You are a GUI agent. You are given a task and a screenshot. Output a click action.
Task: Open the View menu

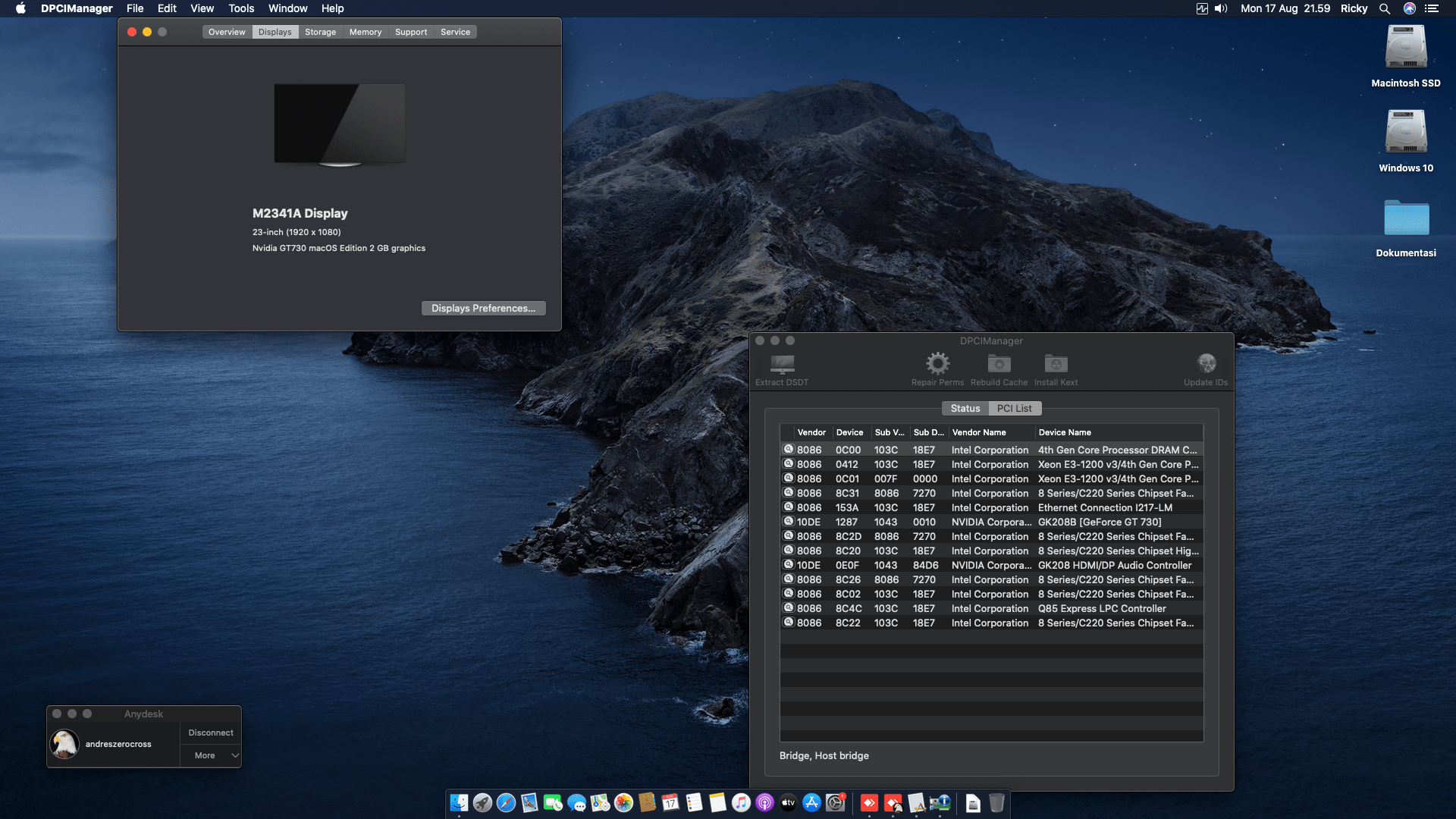click(x=202, y=8)
